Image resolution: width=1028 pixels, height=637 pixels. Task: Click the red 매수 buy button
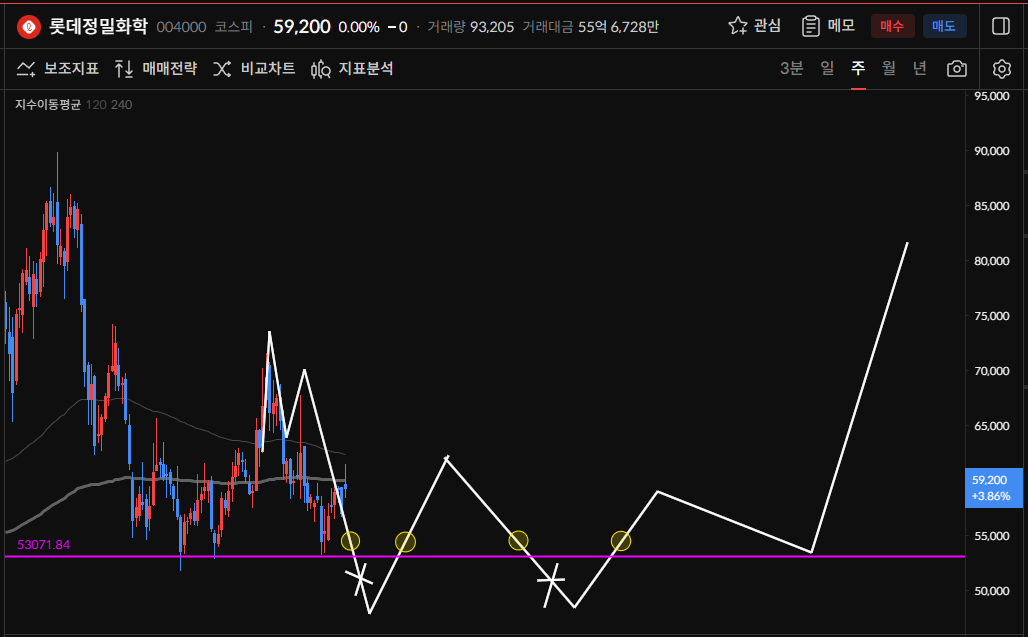tap(892, 26)
